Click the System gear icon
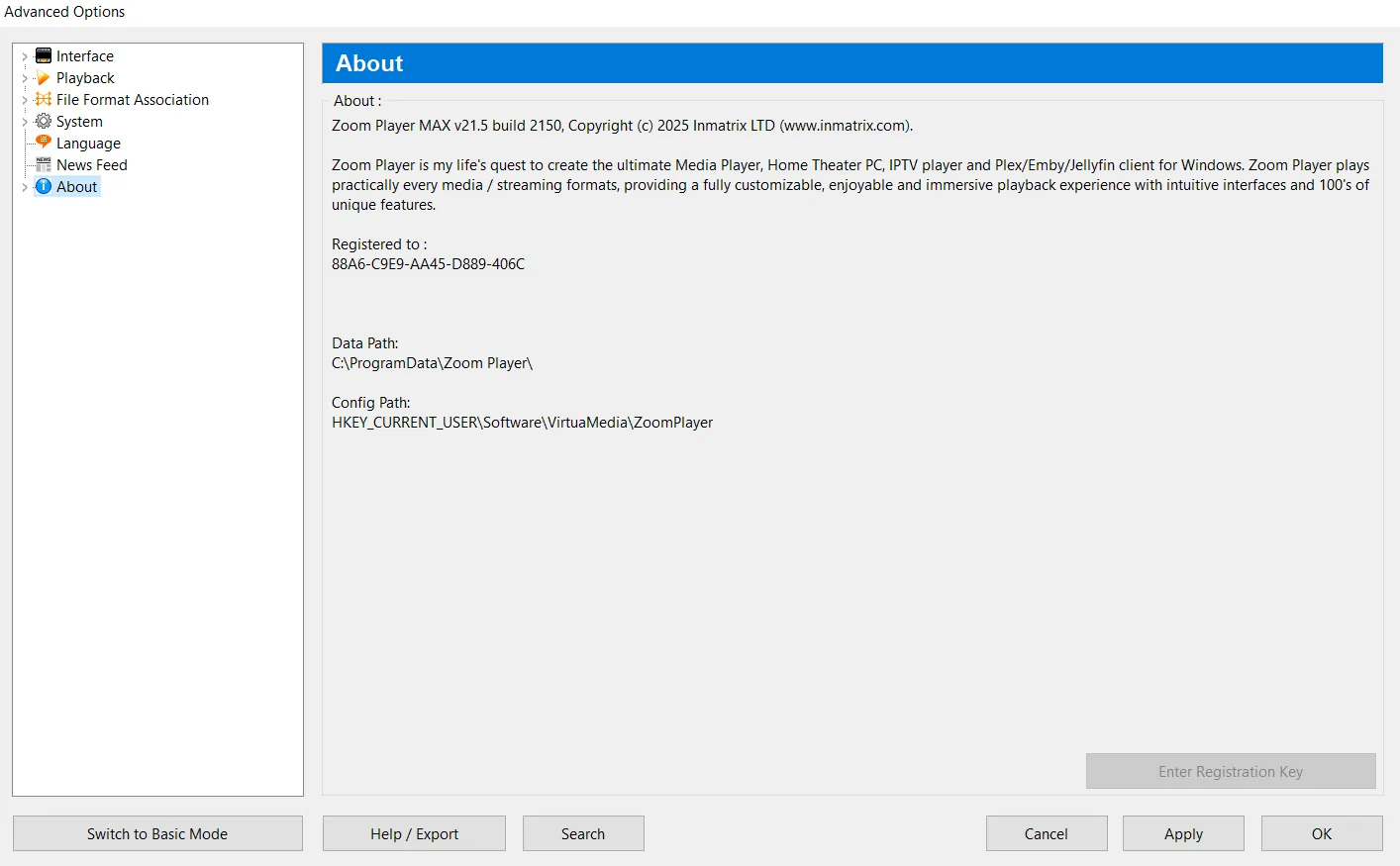The height and width of the screenshot is (866, 1400). (x=44, y=122)
